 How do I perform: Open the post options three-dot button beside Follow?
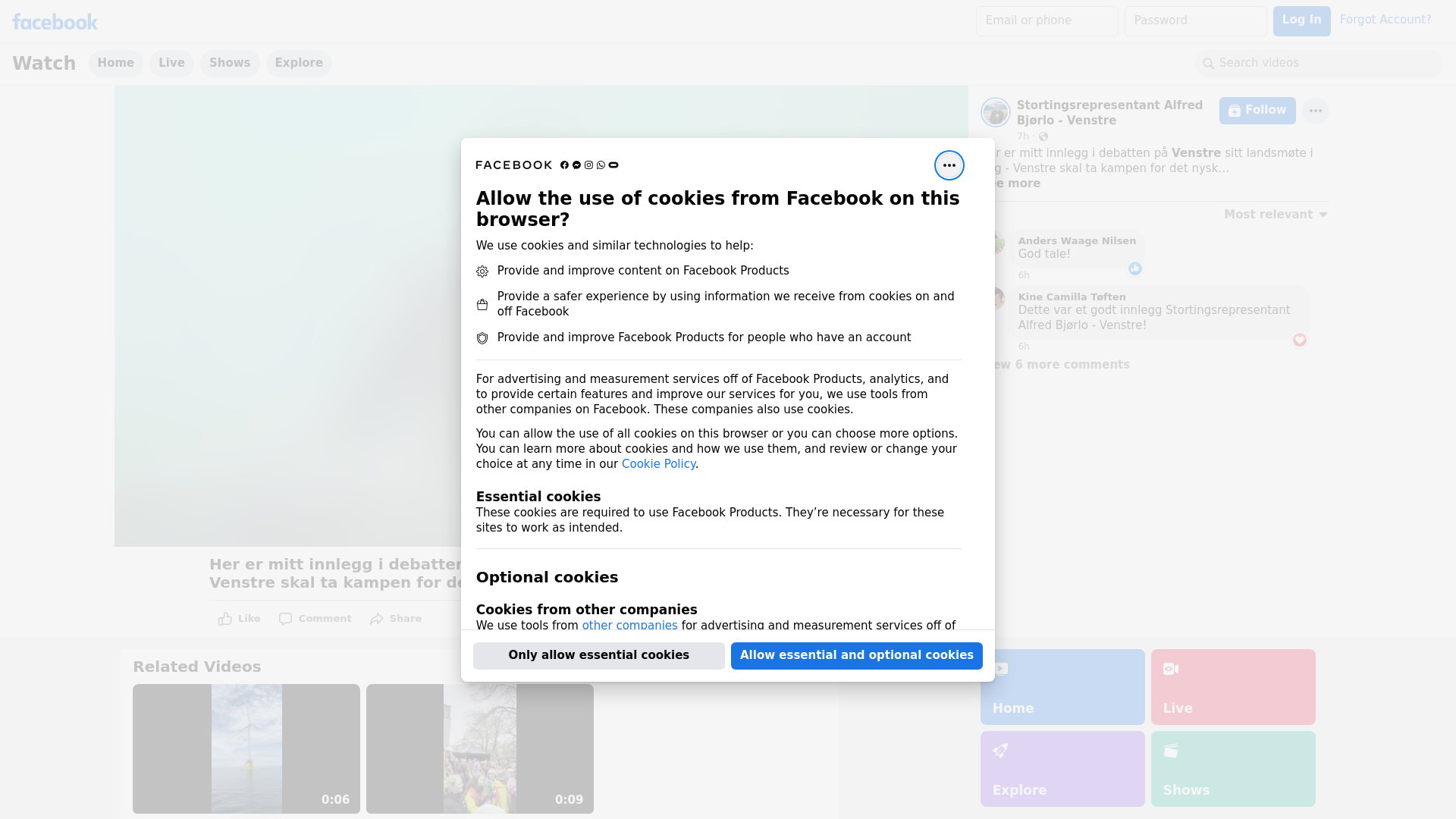click(1316, 111)
